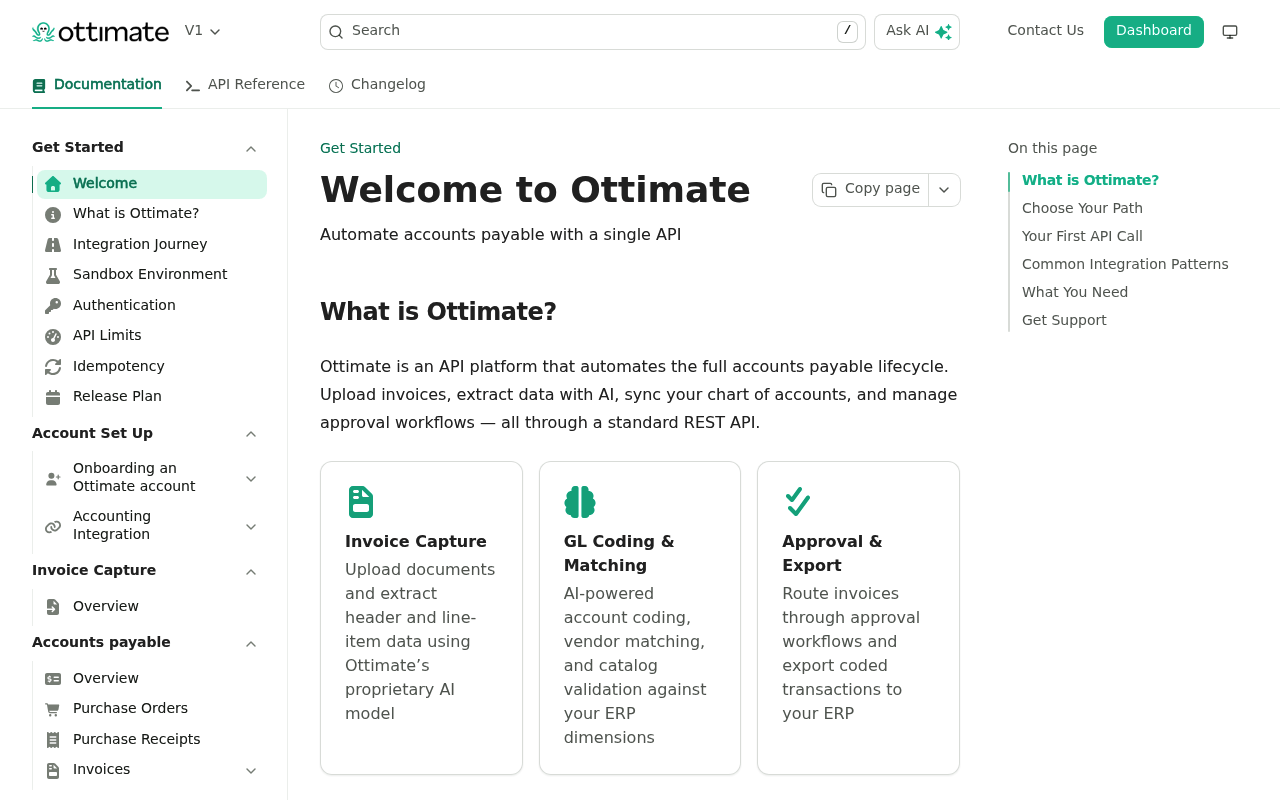Open the Authentication page

pyautogui.click(x=152, y=306)
